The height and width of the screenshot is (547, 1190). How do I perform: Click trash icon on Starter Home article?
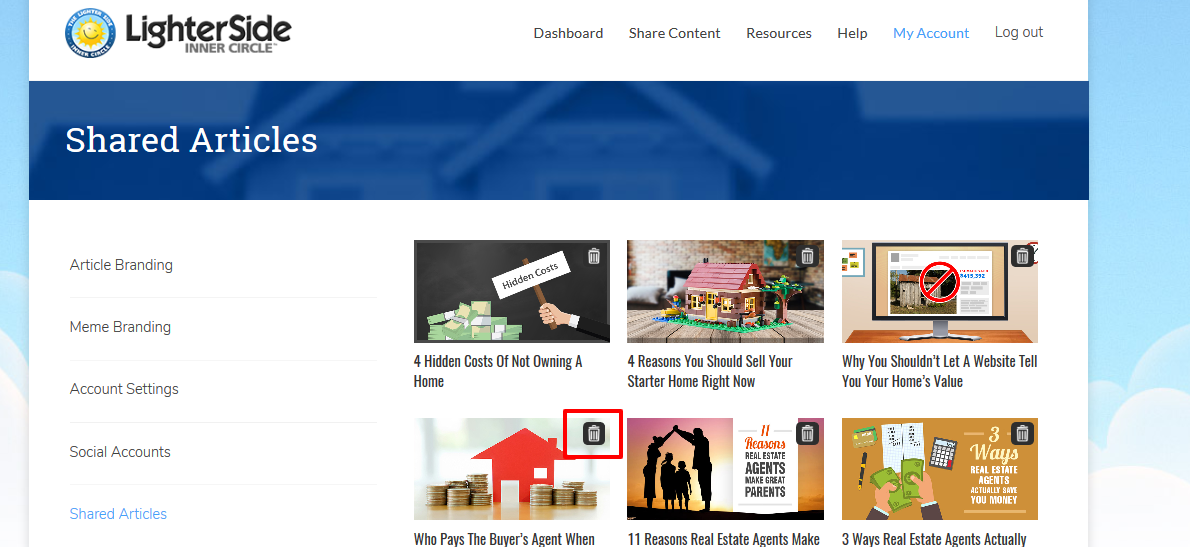808,256
